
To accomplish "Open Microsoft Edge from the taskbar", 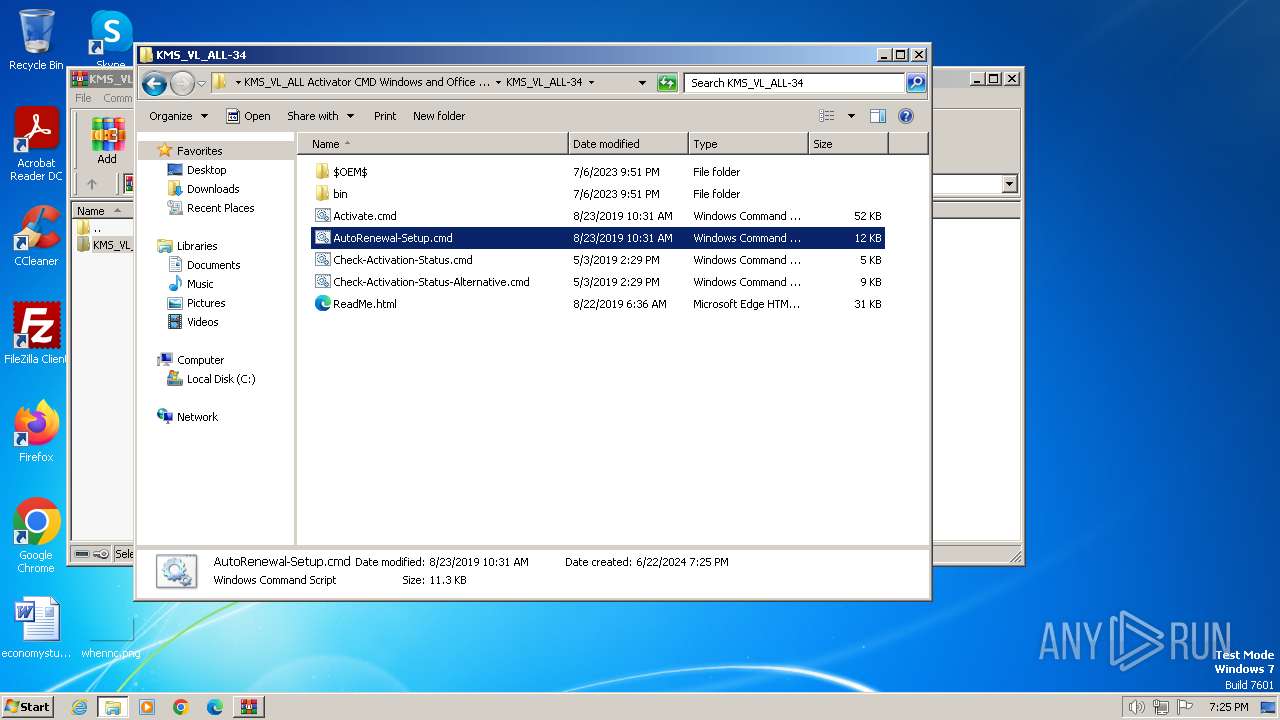I will coord(215,707).
